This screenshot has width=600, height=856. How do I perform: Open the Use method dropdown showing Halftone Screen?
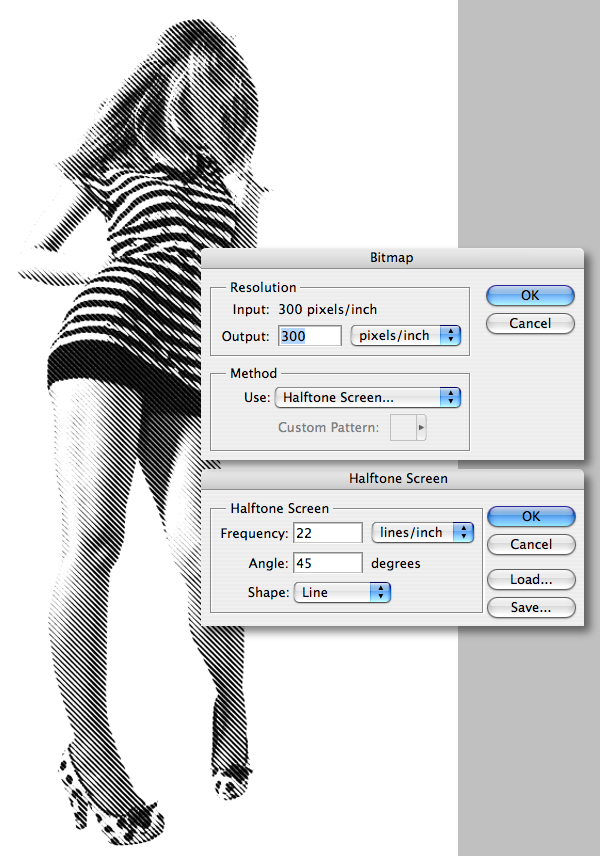click(368, 397)
